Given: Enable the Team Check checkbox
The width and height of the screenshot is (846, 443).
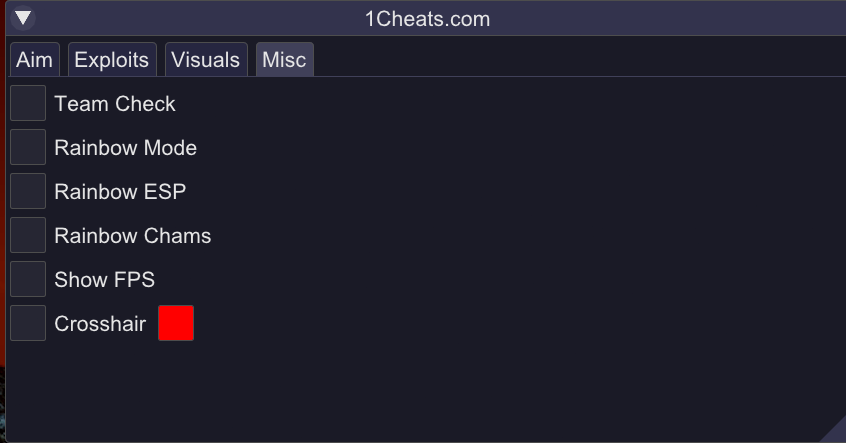Looking at the screenshot, I should click(28, 103).
